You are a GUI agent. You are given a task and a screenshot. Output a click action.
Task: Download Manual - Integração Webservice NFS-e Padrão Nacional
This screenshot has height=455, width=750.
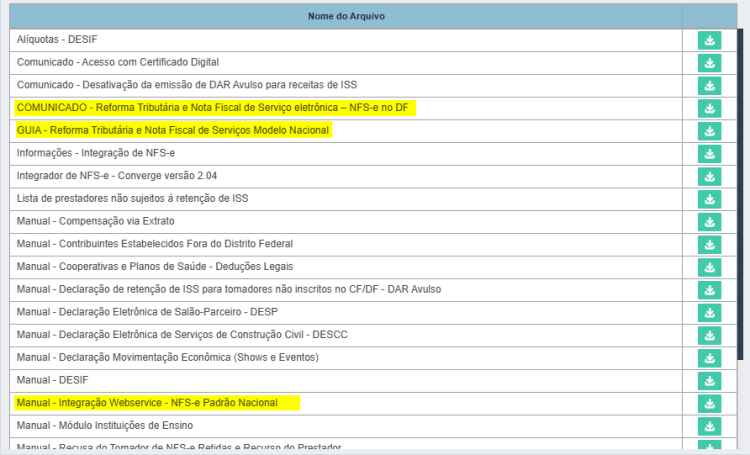709,404
